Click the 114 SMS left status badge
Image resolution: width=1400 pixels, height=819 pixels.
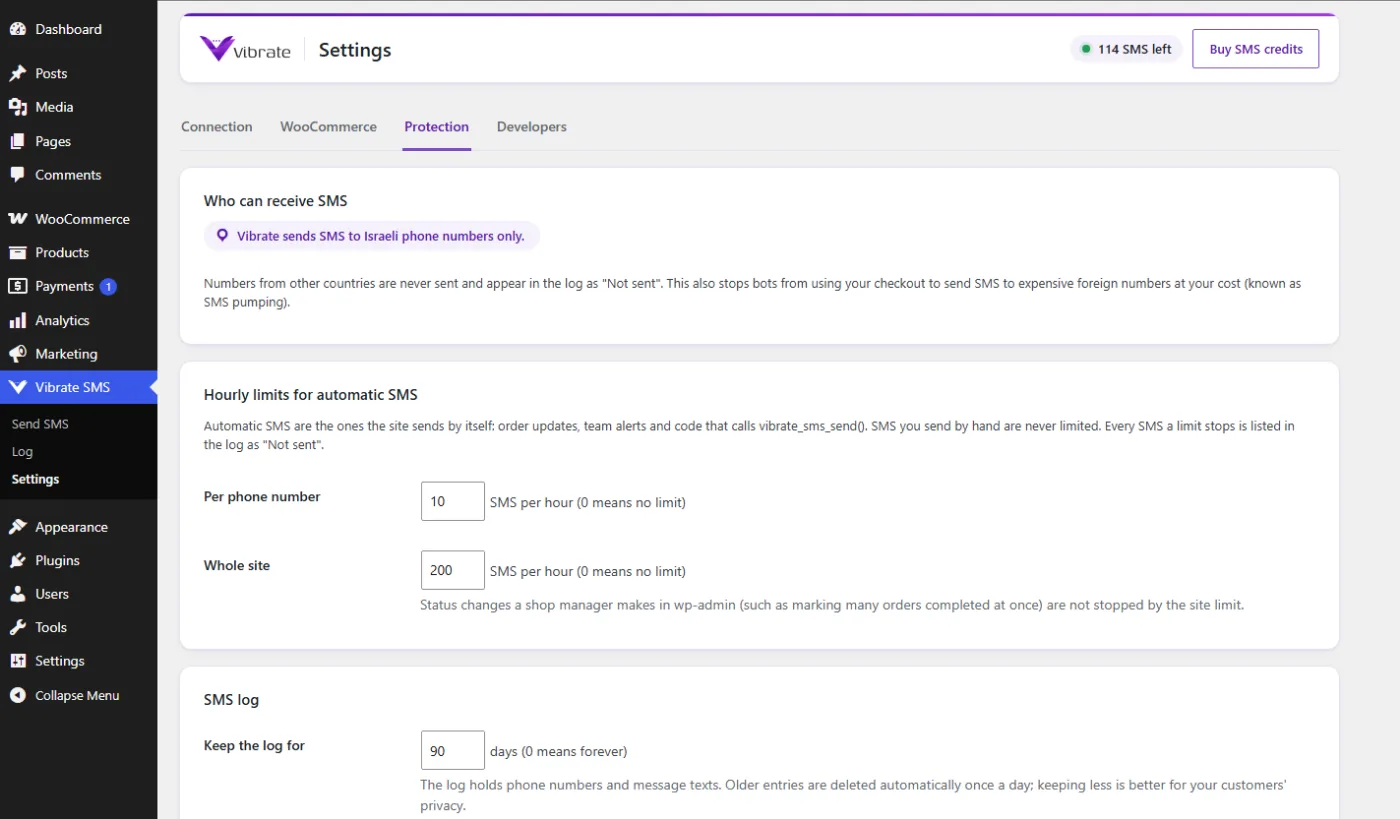tap(1127, 49)
